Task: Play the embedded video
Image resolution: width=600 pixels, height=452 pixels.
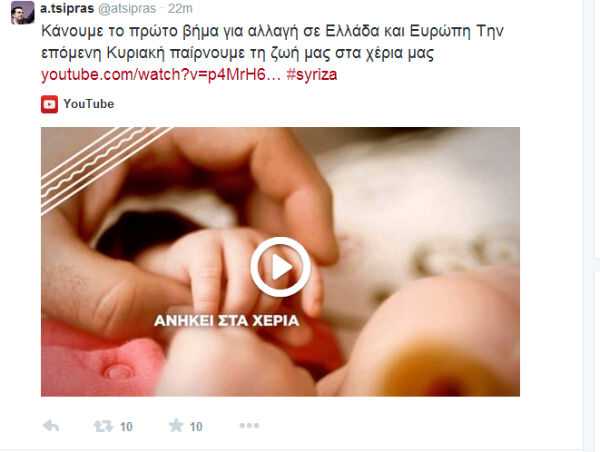Action: (280, 267)
